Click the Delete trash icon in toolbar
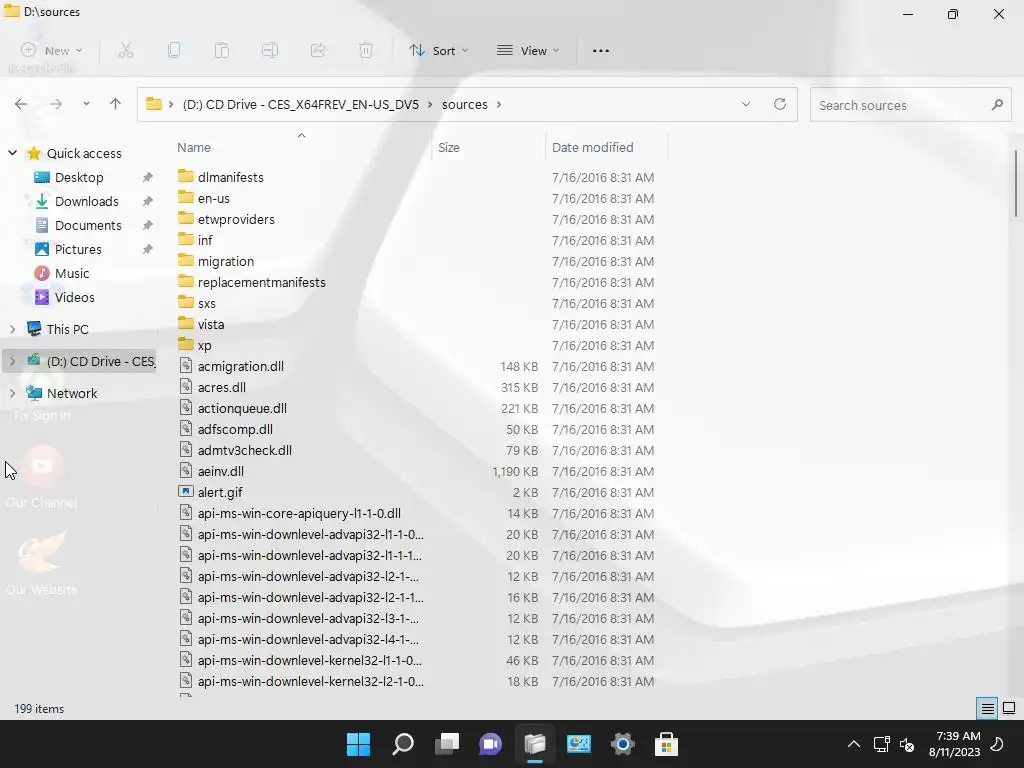This screenshot has height=768, width=1024. (366, 50)
